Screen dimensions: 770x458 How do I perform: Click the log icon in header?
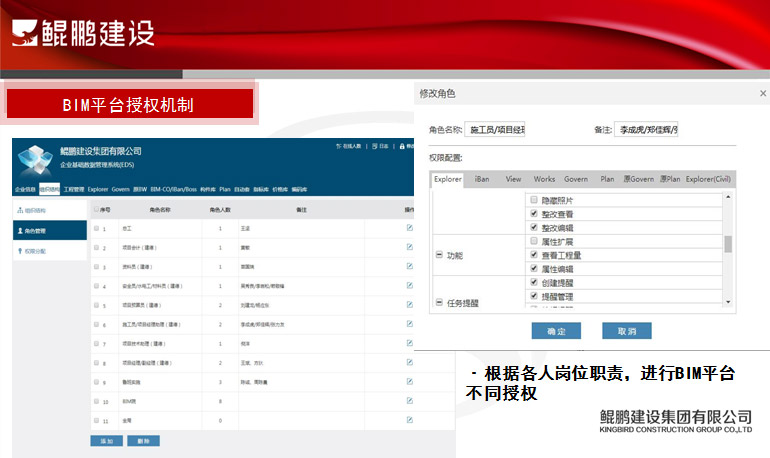(x=375, y=146)
